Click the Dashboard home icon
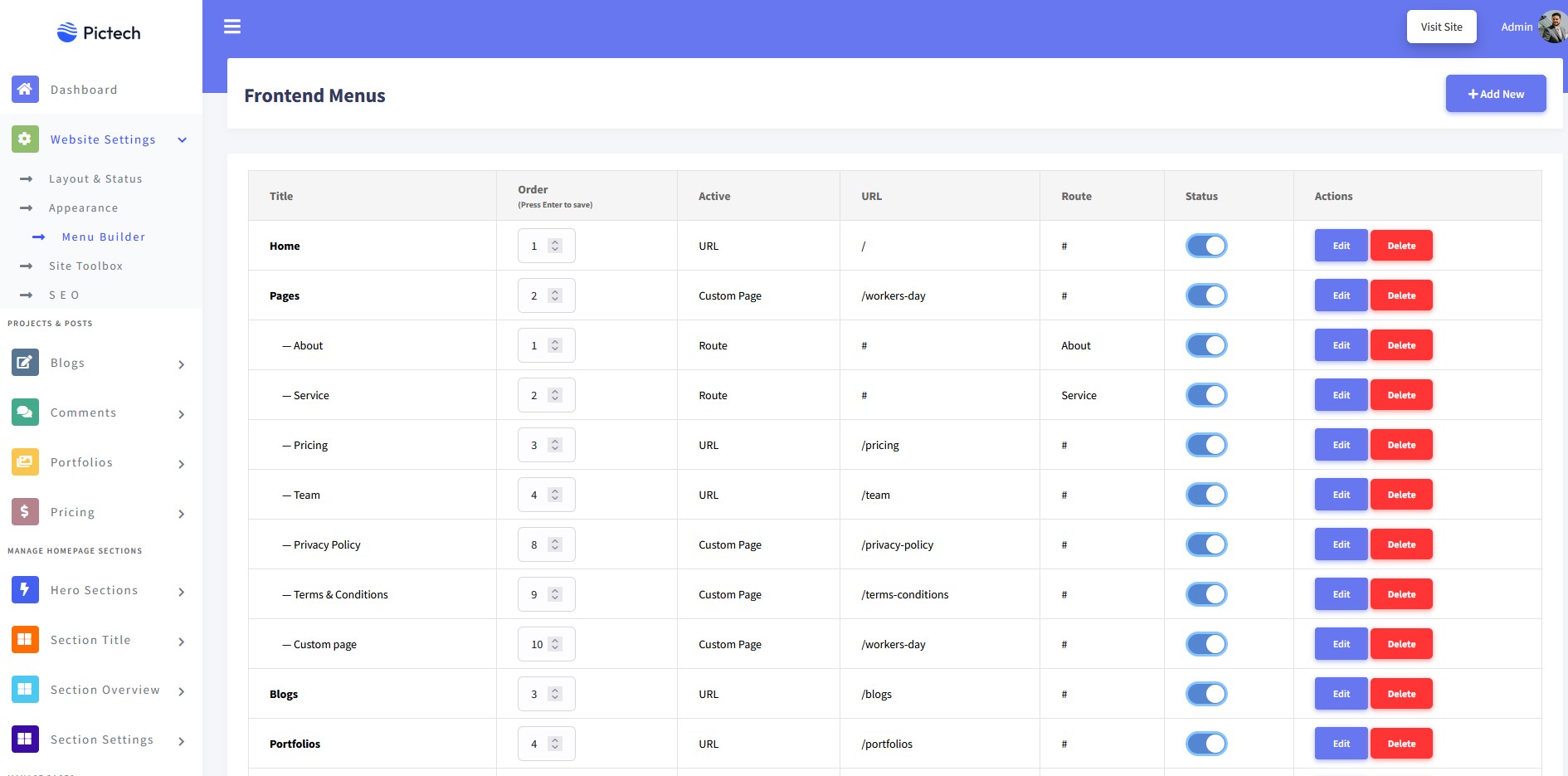The width and height of the screenshot is (1568, 776). coord(25,89)
